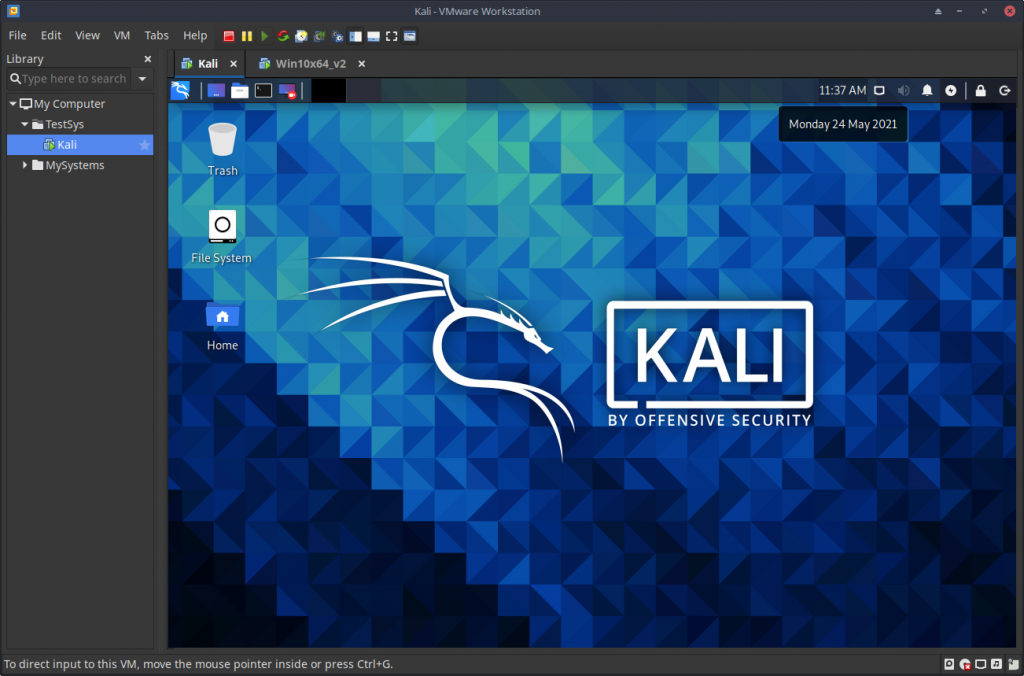Open the file manager panel icon
Screen dimensions: 1024x676
[240, 90]
